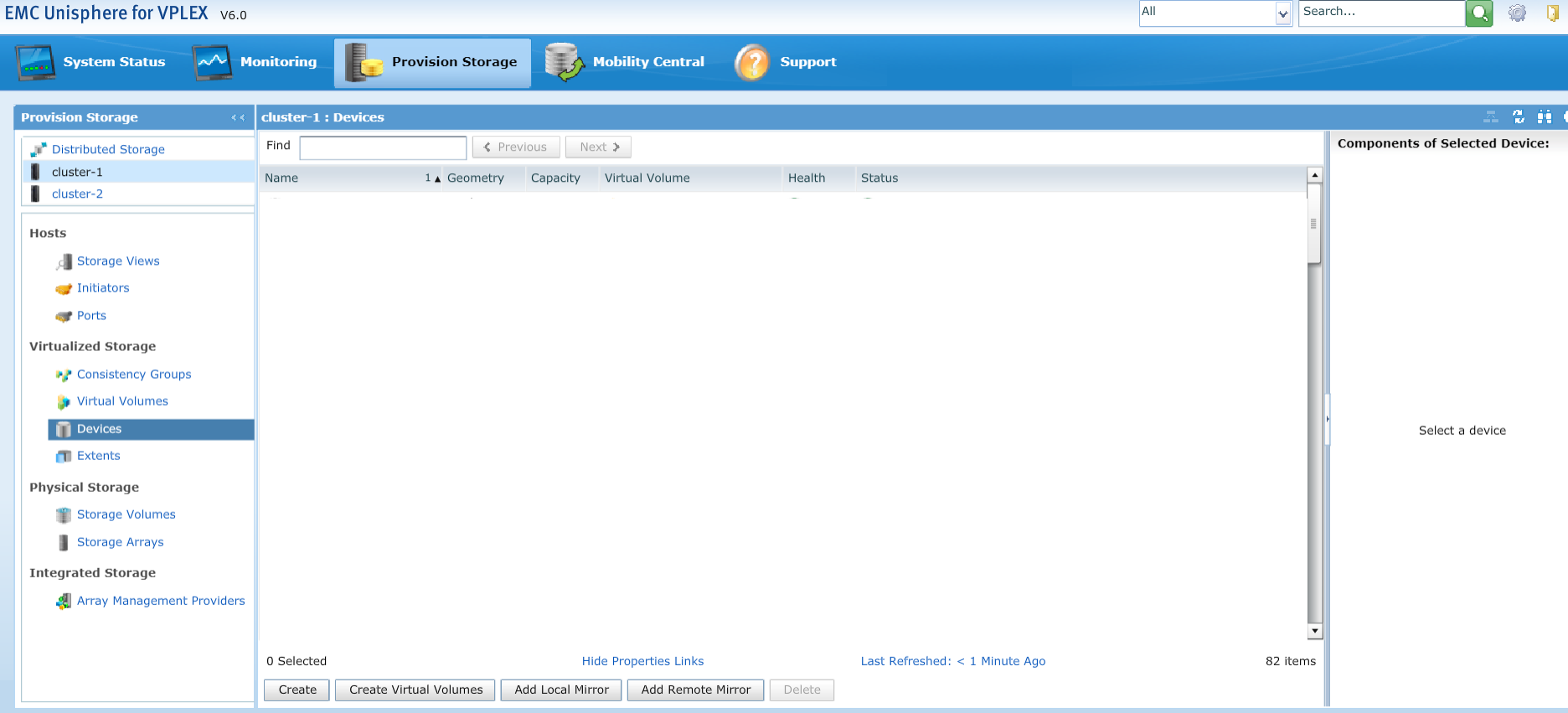
Task: Click the cluster-2 rack icon
Action: tap(35, 194)
